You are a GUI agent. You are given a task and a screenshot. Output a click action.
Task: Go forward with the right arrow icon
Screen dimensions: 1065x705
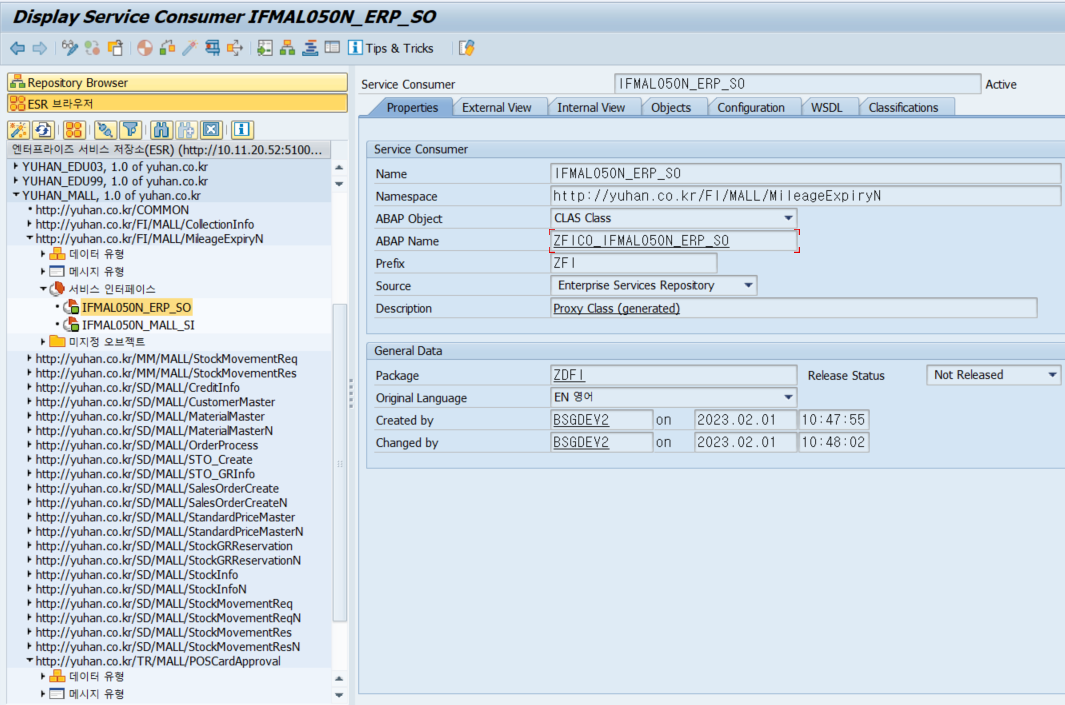[x=40, y=48]
